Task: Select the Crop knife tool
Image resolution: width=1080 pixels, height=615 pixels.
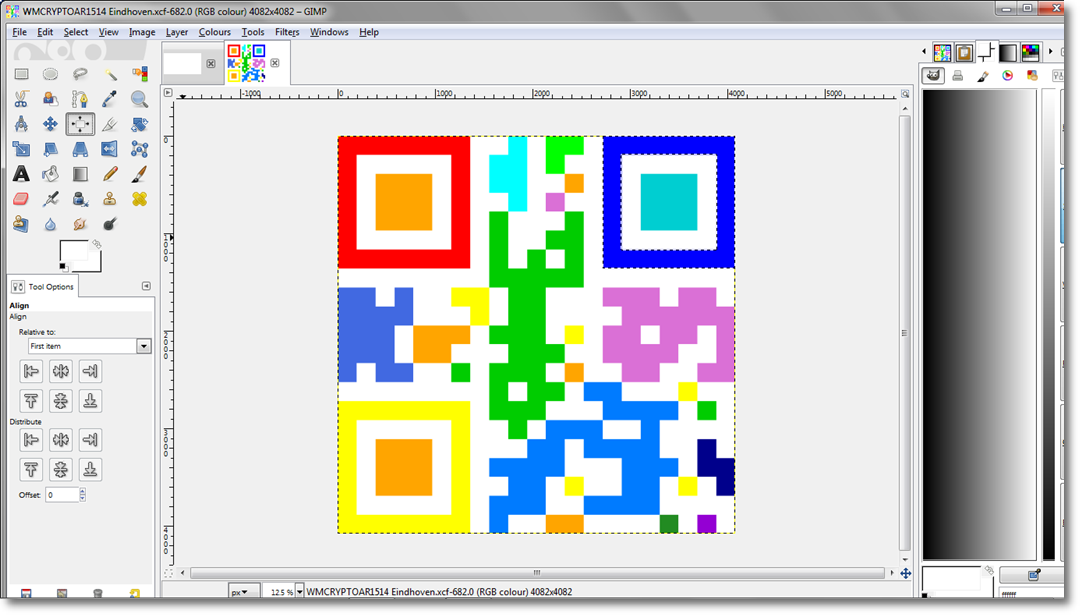Action: point(110,124)
